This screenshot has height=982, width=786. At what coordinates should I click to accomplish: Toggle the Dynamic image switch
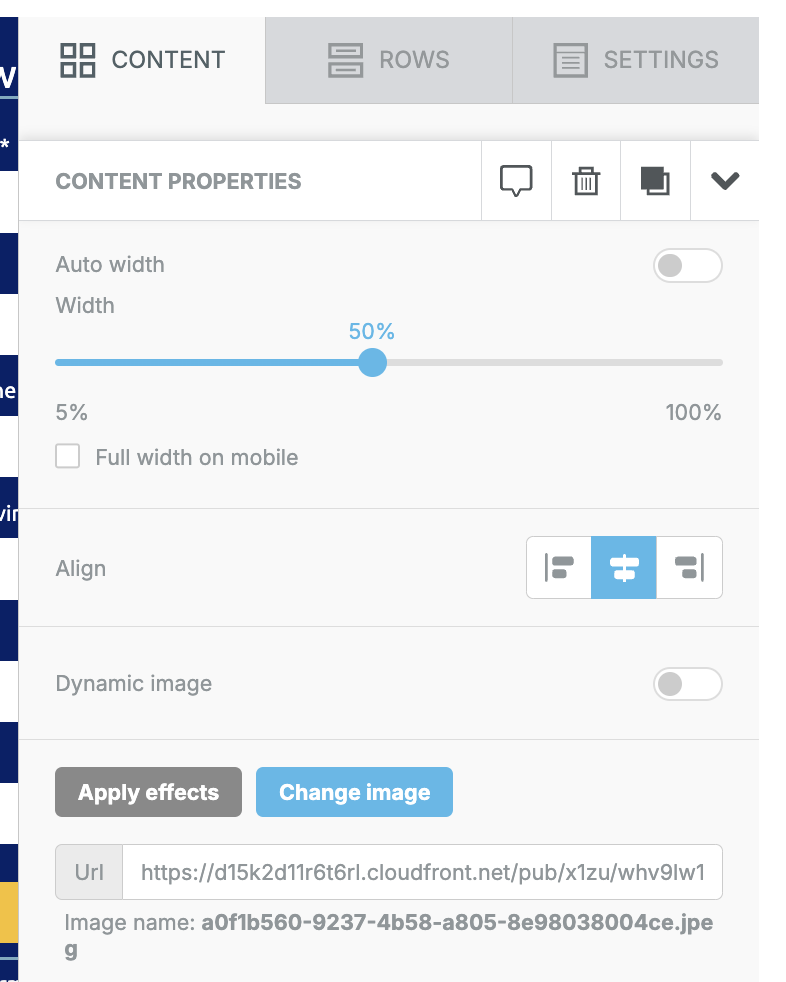click(x=688, y=684)
